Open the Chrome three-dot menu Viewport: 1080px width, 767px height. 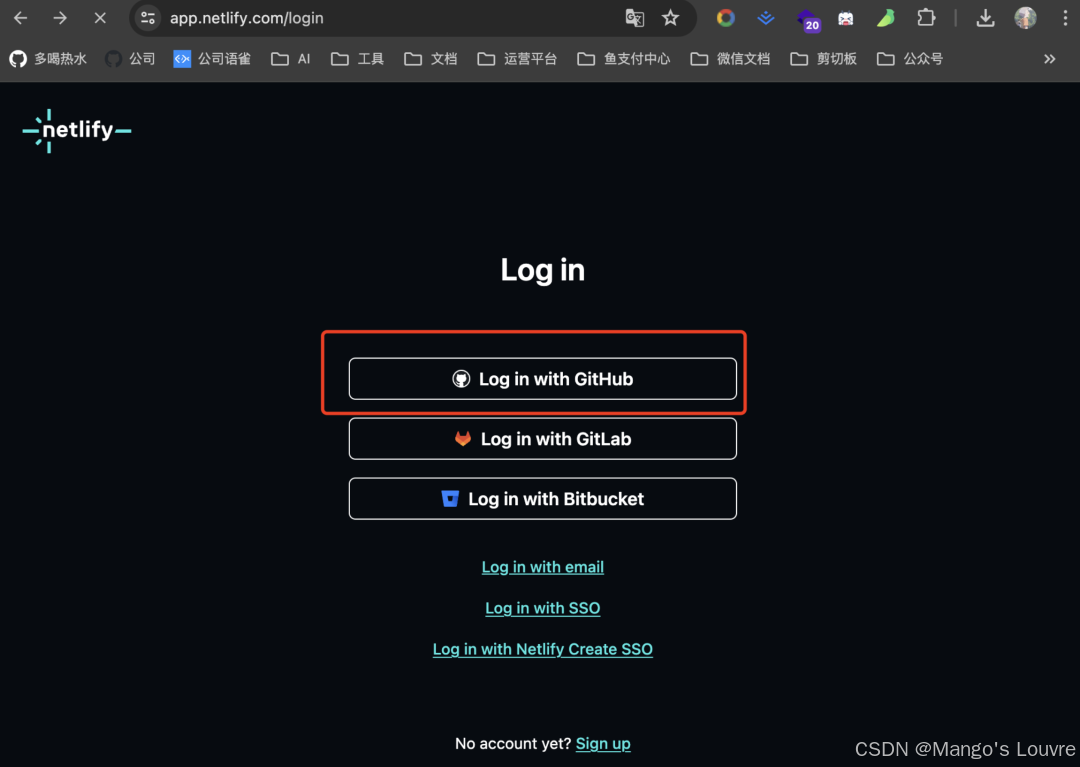point(1065,18)
